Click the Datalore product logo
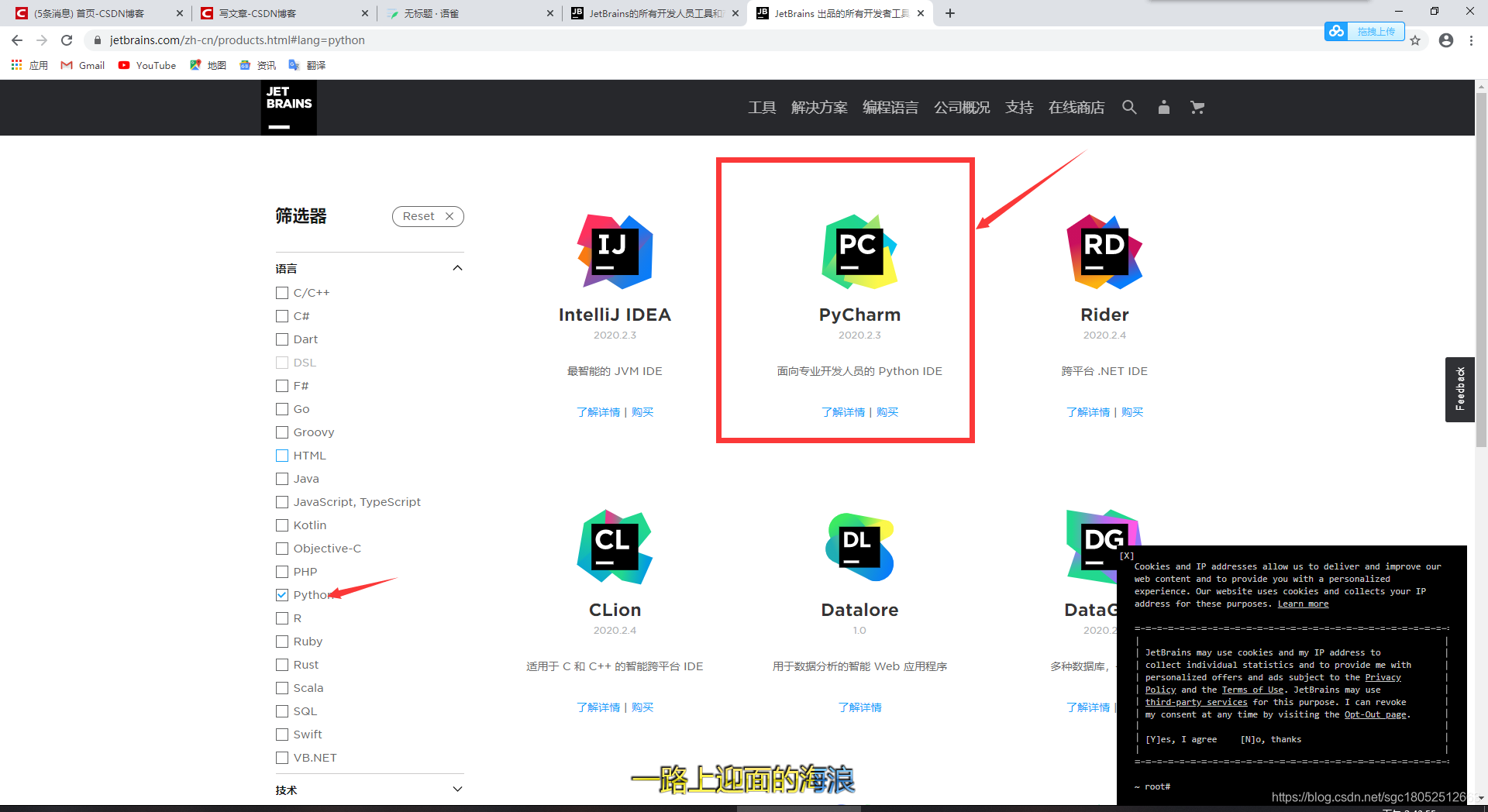 [859, 547]
